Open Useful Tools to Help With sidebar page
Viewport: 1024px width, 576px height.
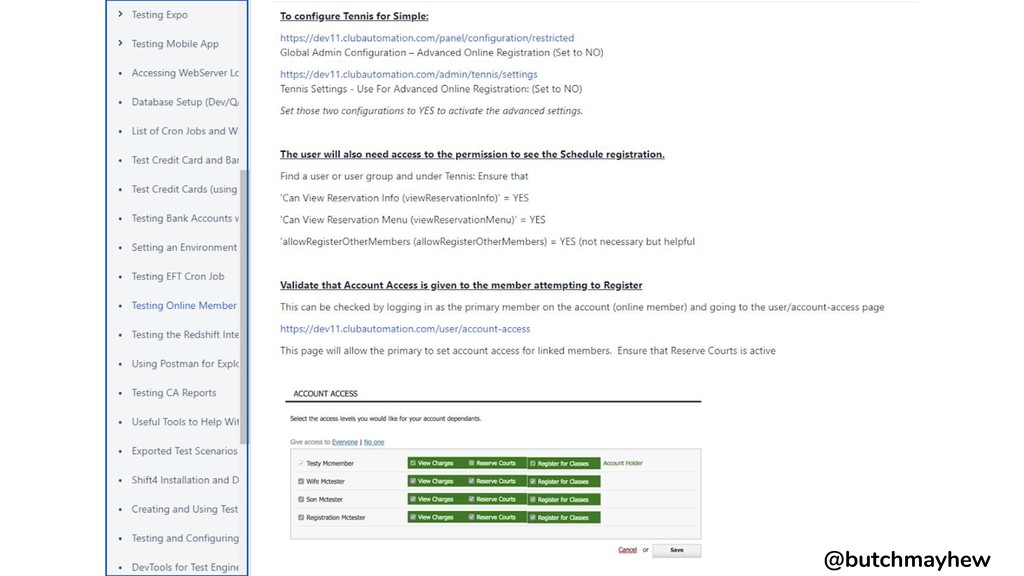point(185,422)
